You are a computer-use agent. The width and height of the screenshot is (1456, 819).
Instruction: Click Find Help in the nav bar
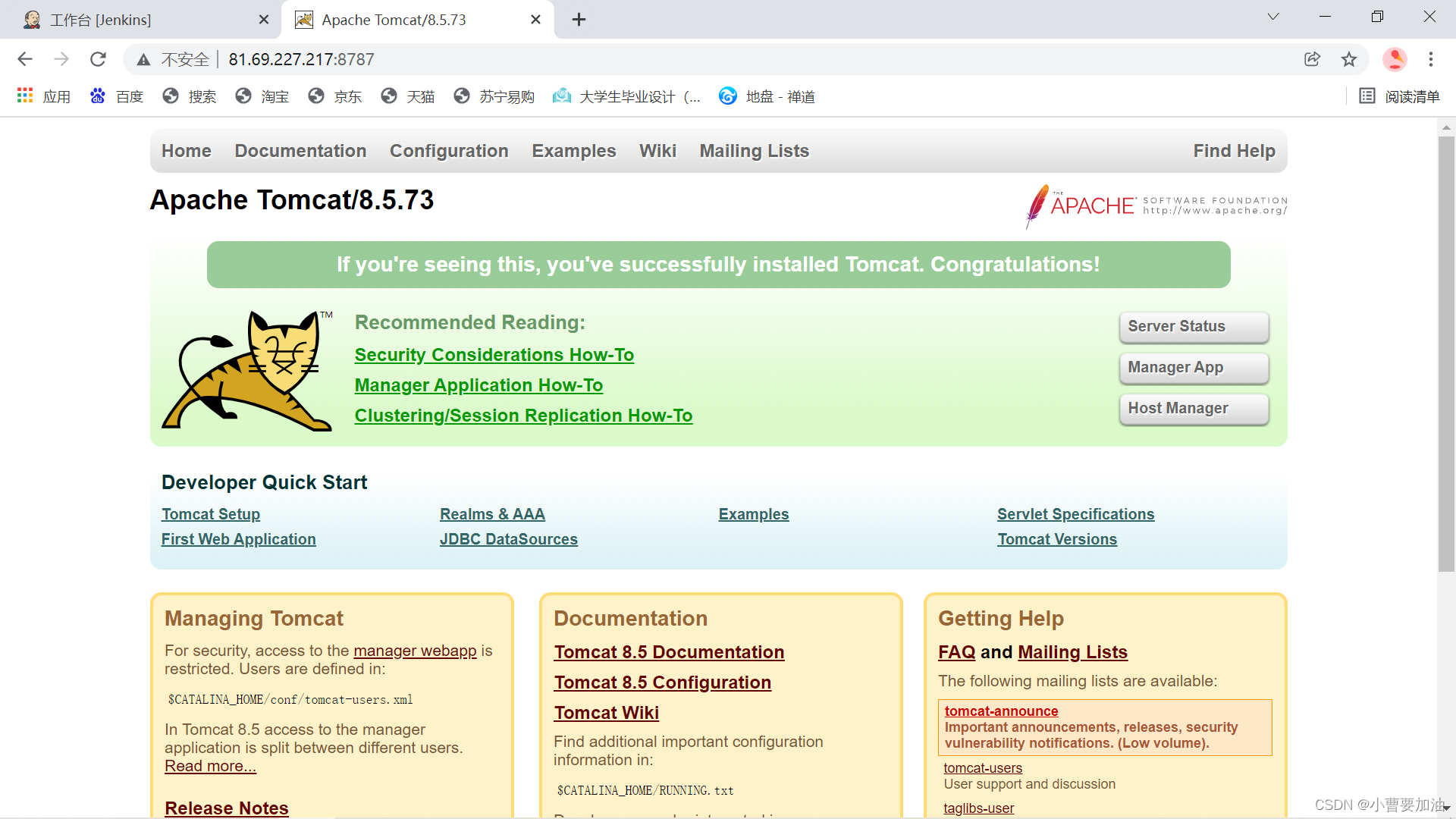(1235, 151)
